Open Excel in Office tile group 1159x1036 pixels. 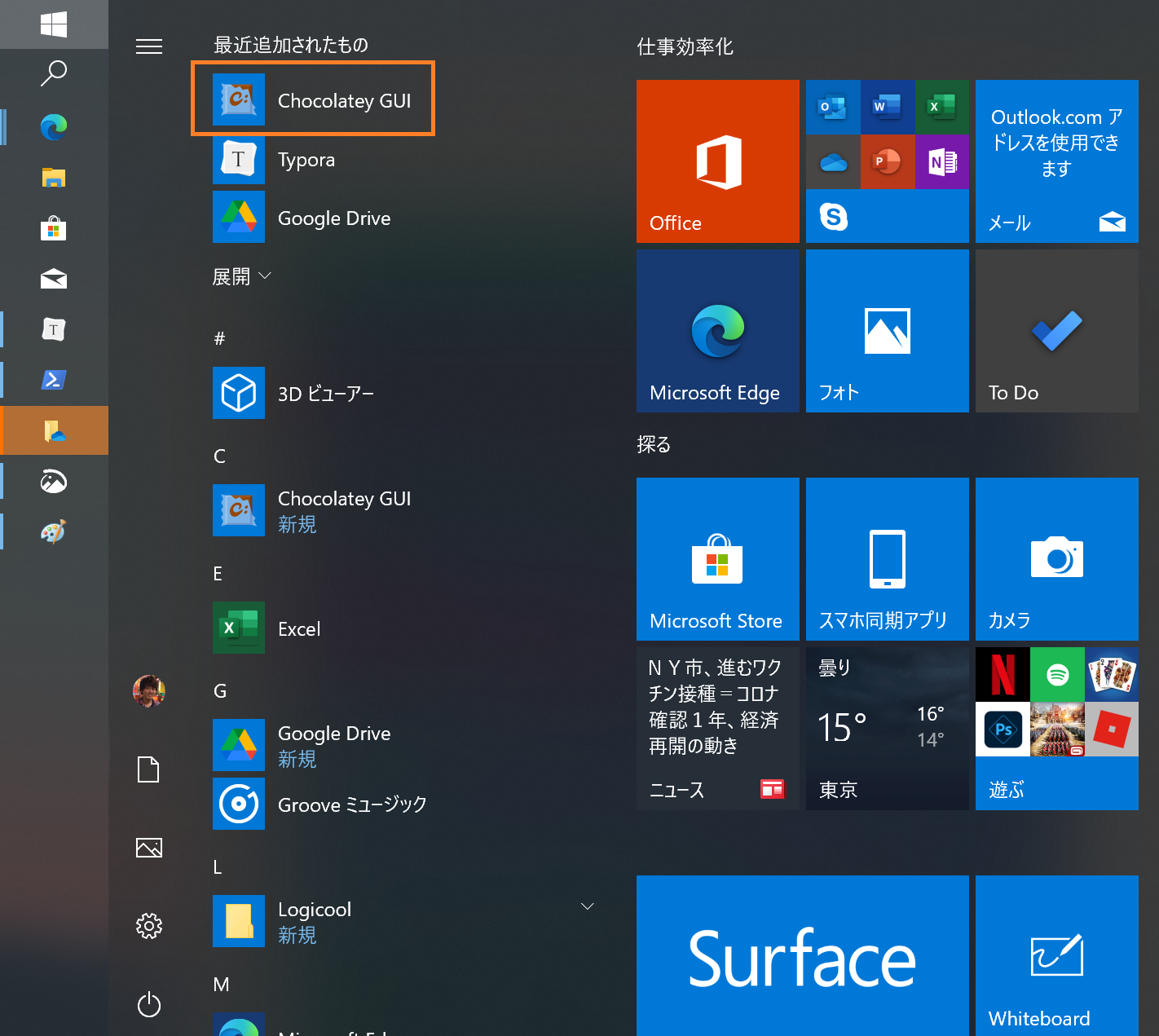[x=942, y=107]
